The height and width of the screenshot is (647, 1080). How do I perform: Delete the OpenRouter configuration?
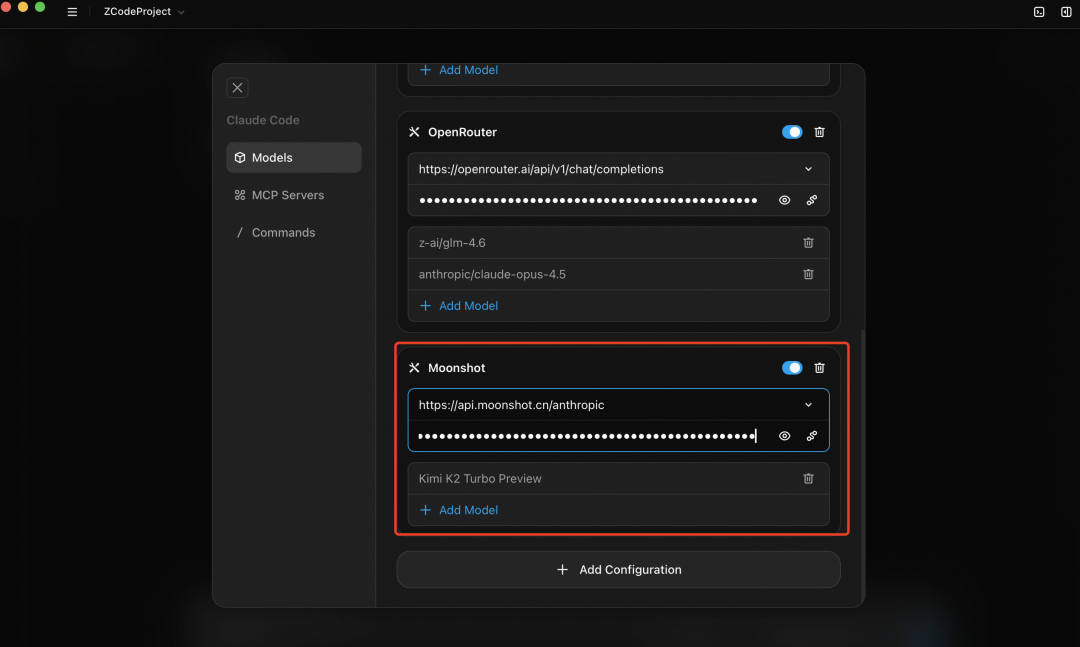820,132
